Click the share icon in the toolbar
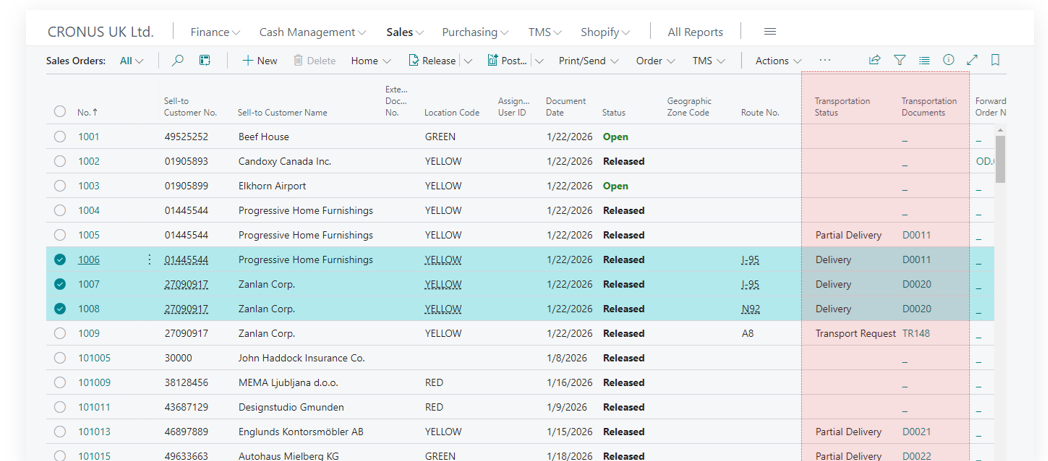The image size is (1048, 461). coord(875,61)
